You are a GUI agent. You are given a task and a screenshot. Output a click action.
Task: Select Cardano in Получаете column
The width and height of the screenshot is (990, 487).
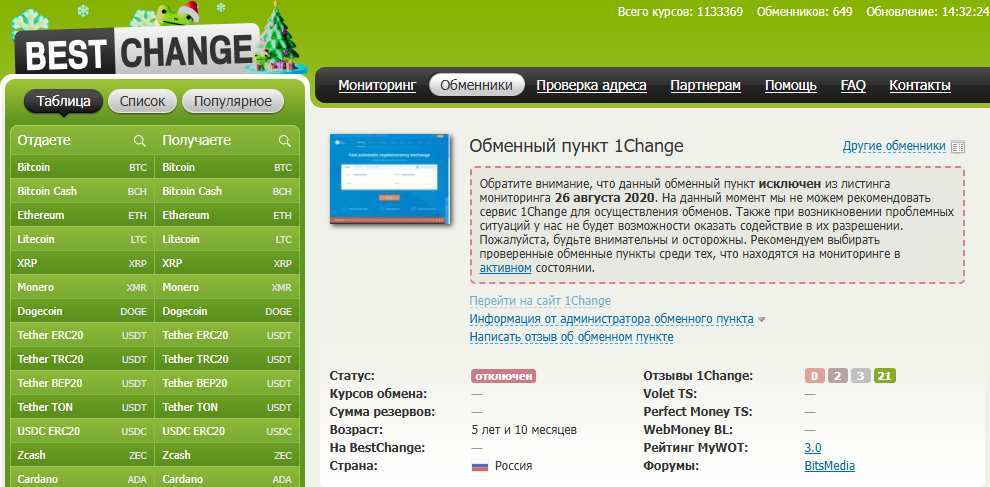[x=227, y=479]
